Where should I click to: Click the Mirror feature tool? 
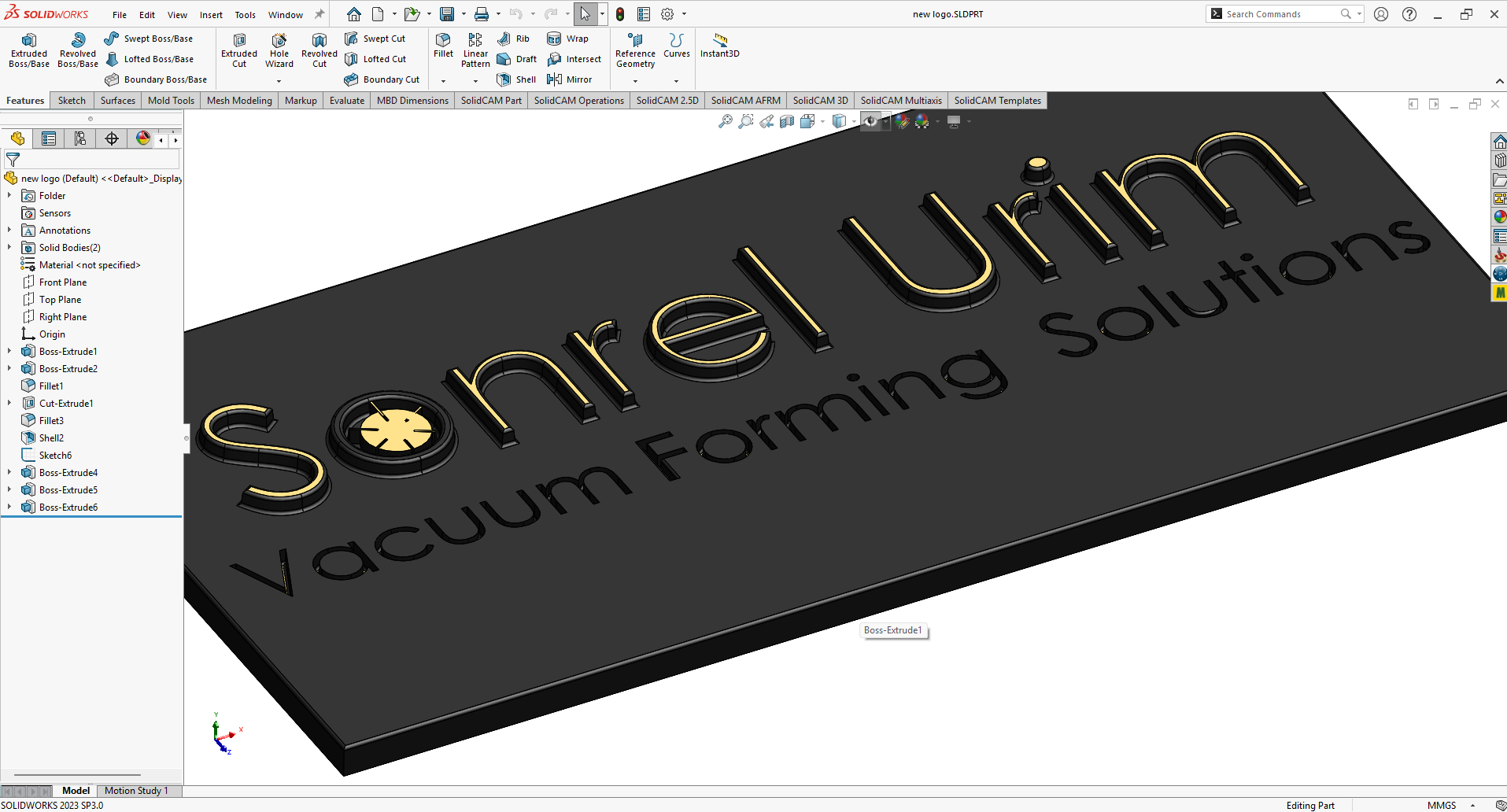click(569, 79)
